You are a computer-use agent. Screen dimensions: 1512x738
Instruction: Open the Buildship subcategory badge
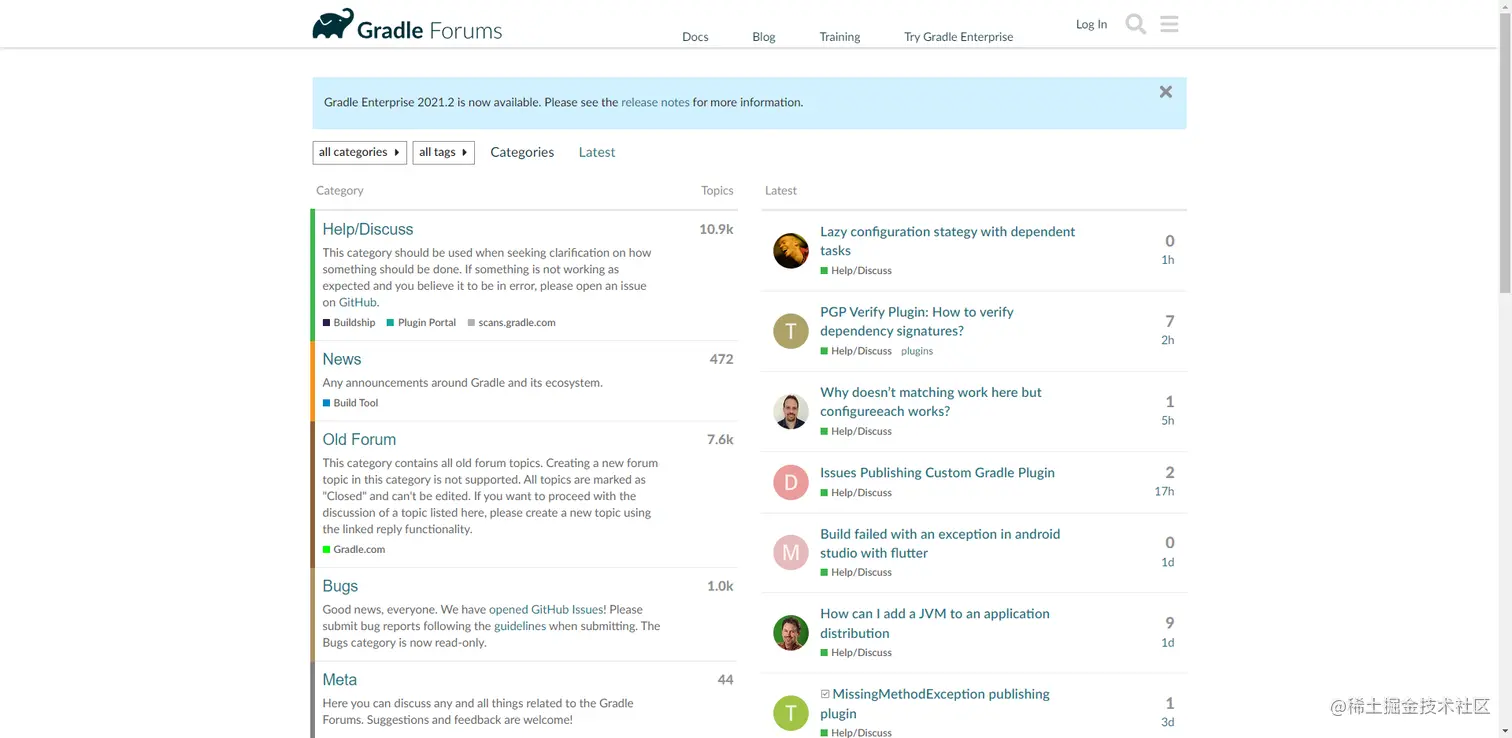(354, 323)
